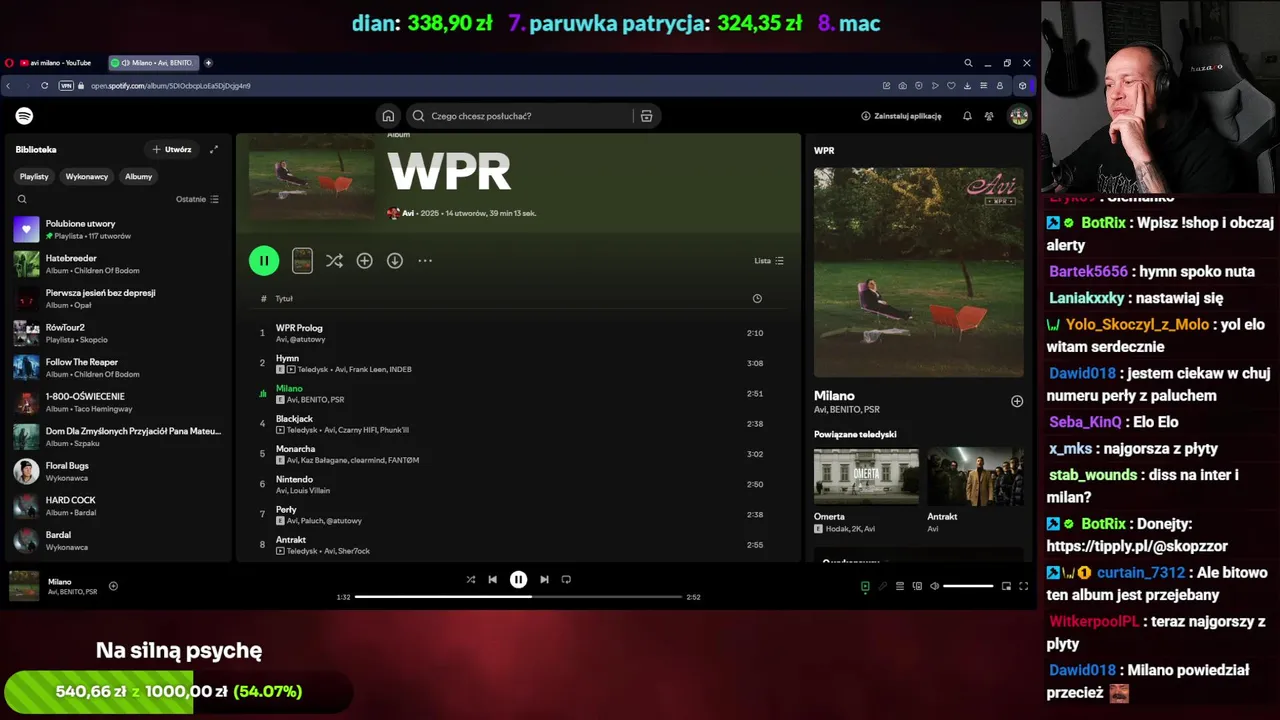Focus the Czego chcesz posłuchać search field
Screen dimensions: 1280x720
click(520, 116)
